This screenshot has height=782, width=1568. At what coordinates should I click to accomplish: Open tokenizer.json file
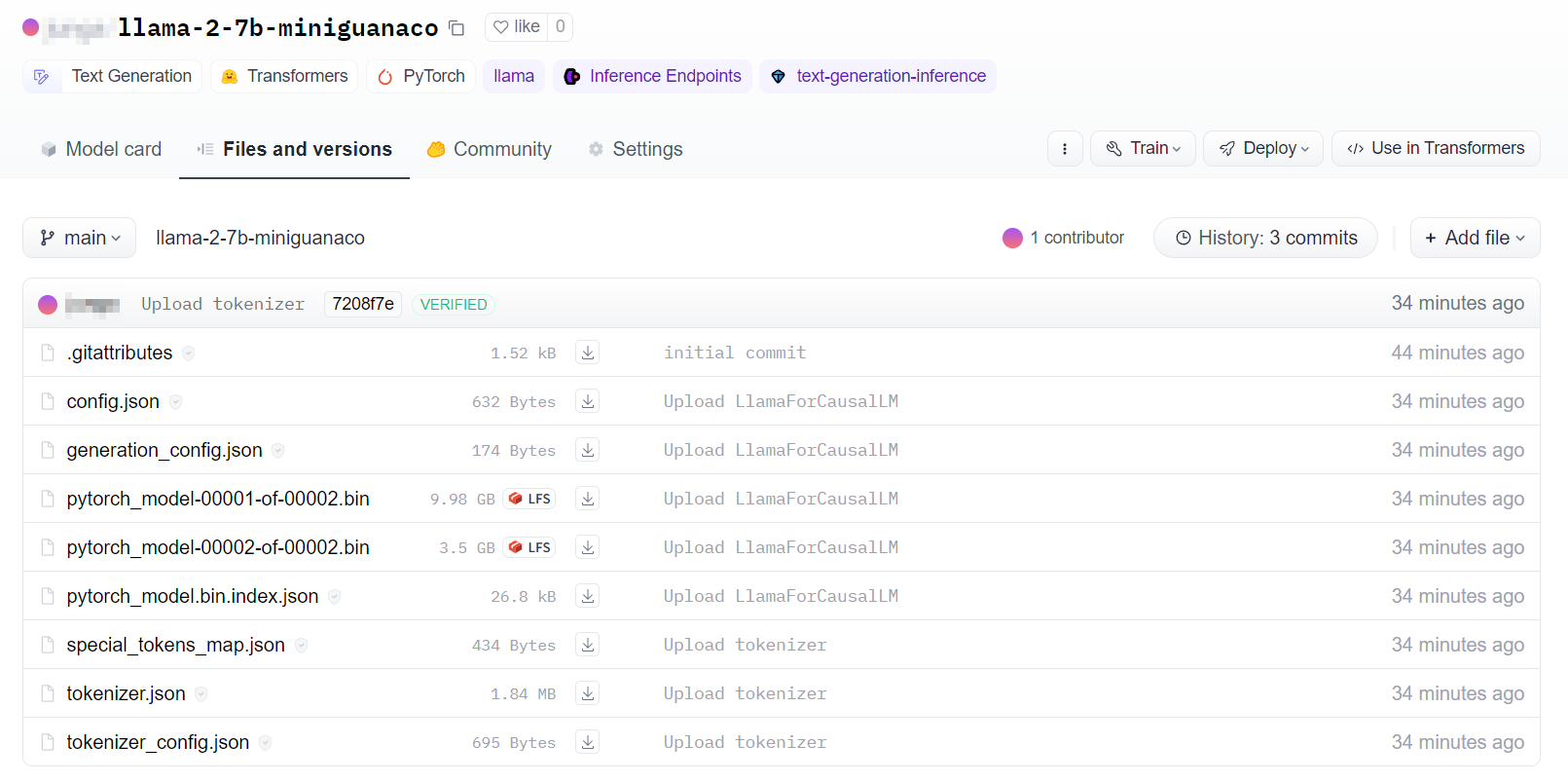pos(127,693)
